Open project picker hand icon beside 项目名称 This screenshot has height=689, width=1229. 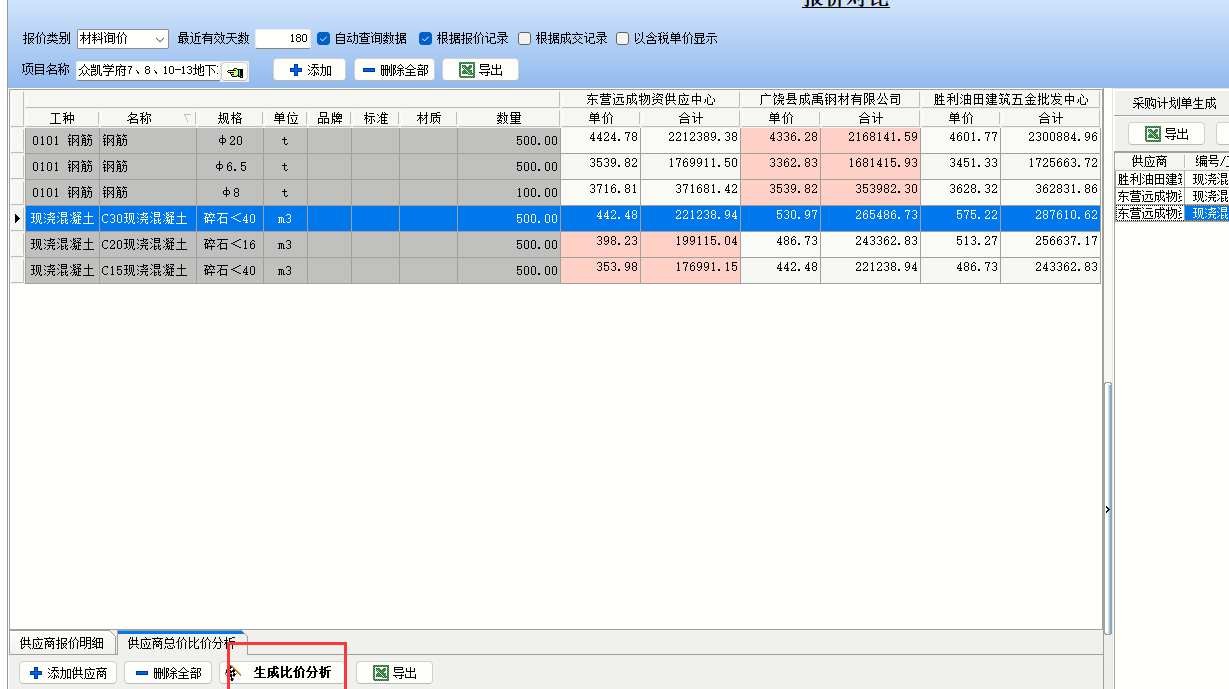click(x=235, y=71)
